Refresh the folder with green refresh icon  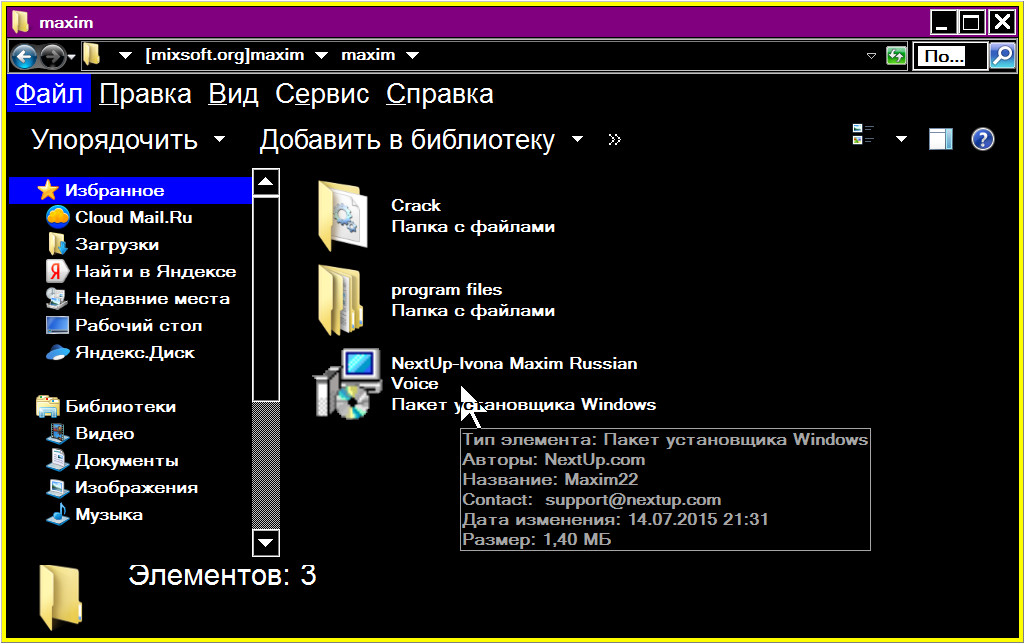click(x=896, y=56)
